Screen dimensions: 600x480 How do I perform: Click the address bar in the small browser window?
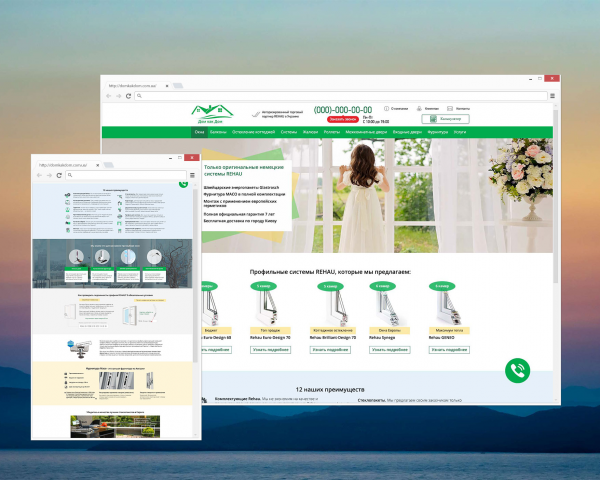126,175
